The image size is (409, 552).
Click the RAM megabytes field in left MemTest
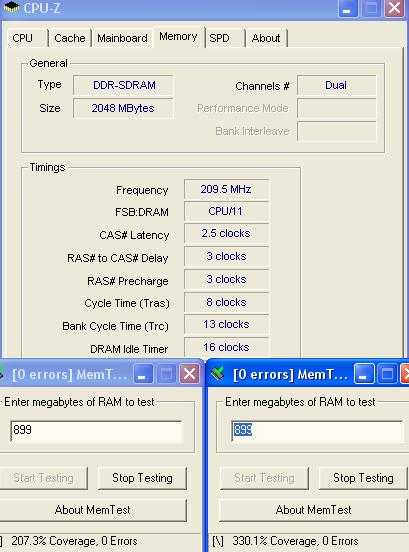pyautogui.click(x=97, y=430)
